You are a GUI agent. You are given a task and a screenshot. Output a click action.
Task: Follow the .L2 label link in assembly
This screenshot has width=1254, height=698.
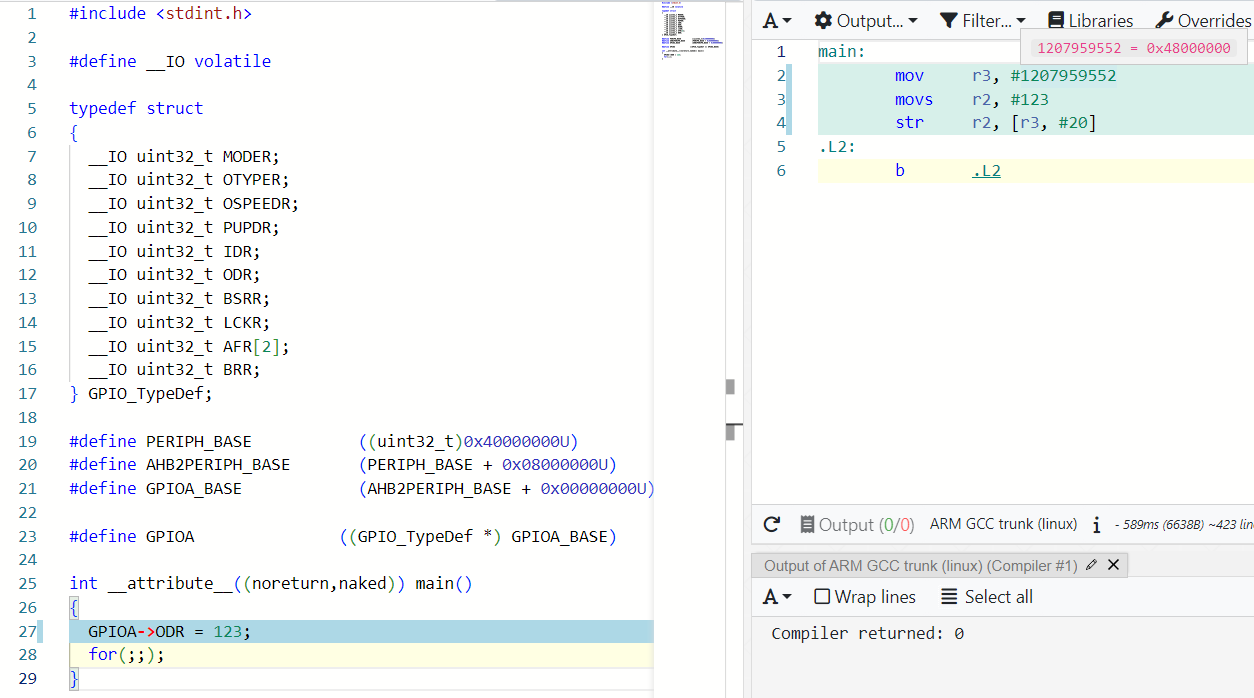coord(986,171)
